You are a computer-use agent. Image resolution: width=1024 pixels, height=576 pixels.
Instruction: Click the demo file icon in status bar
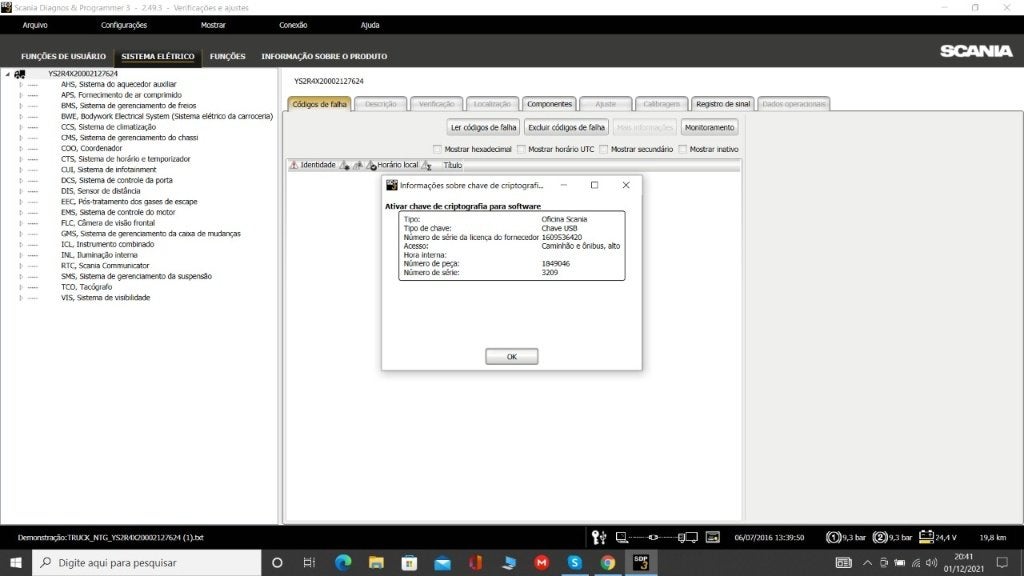point(712,537)
